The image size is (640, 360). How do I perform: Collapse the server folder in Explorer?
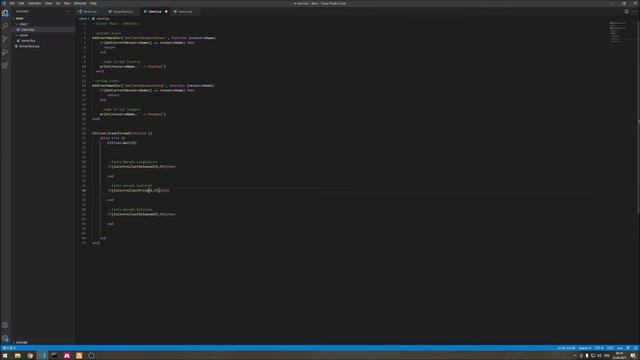pos(24,35)
